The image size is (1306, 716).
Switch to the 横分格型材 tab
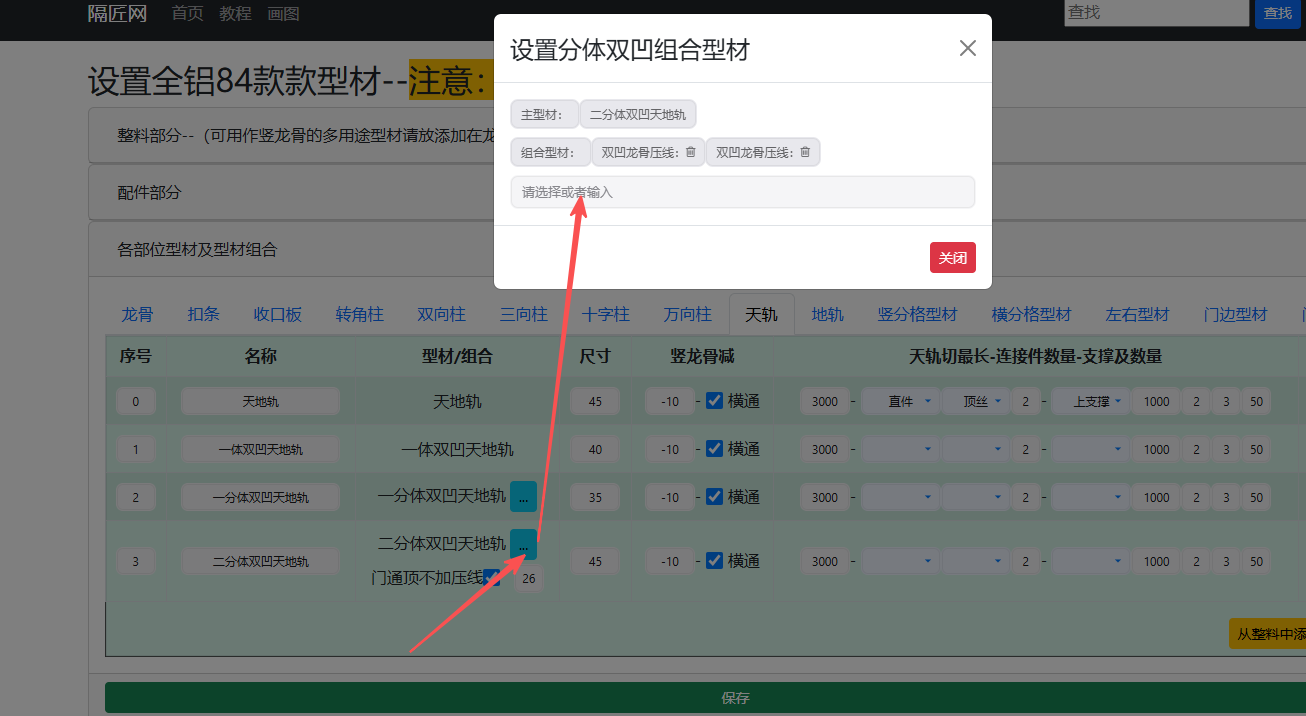(1031, 314)
